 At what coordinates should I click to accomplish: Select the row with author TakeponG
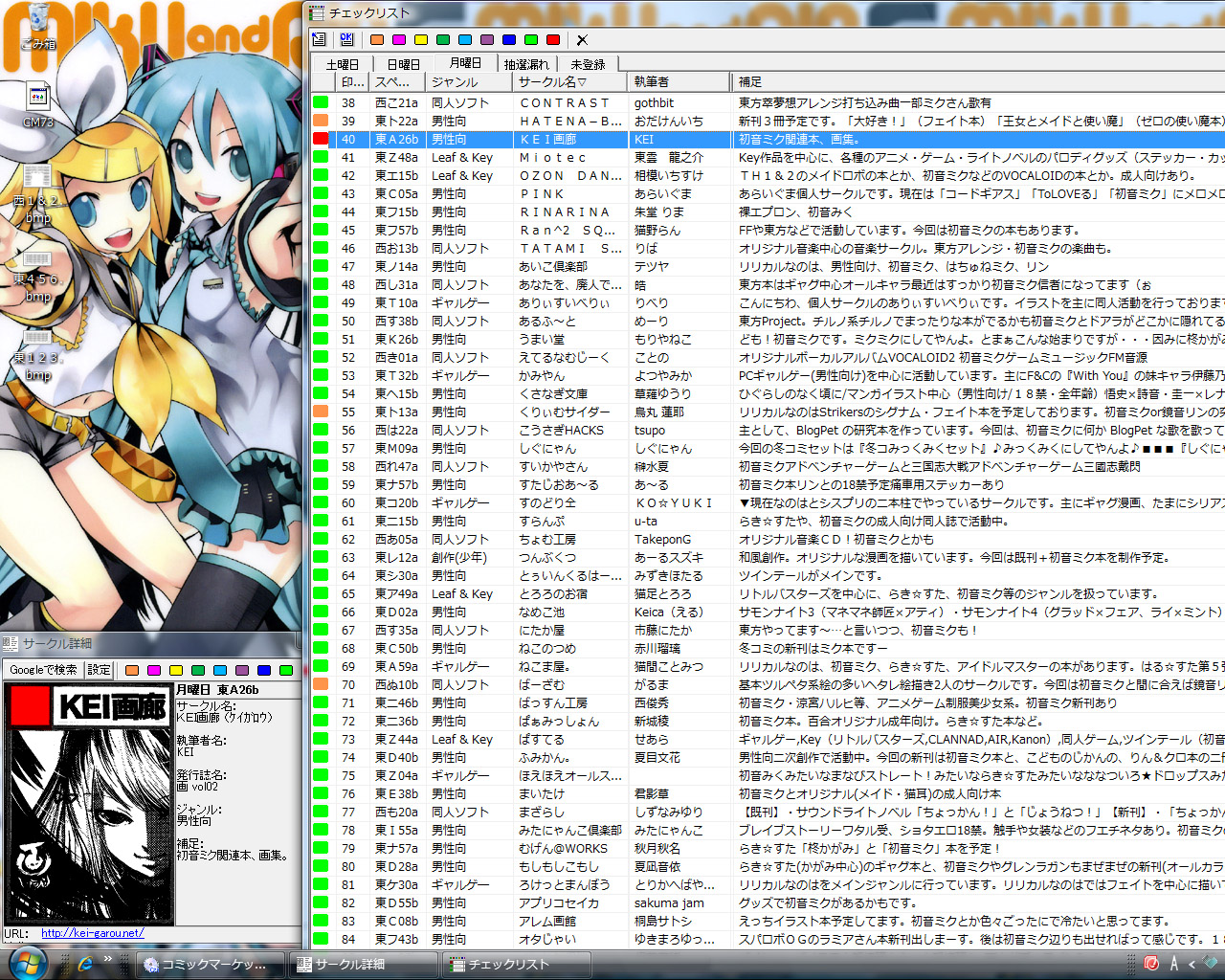point(768,539)
